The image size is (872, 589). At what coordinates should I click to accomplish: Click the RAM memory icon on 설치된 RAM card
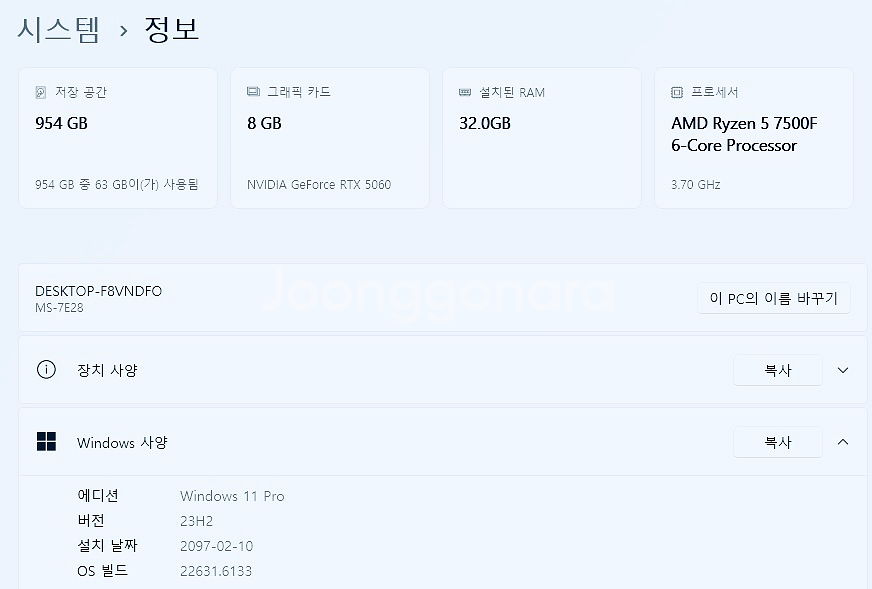coord(464,91)
